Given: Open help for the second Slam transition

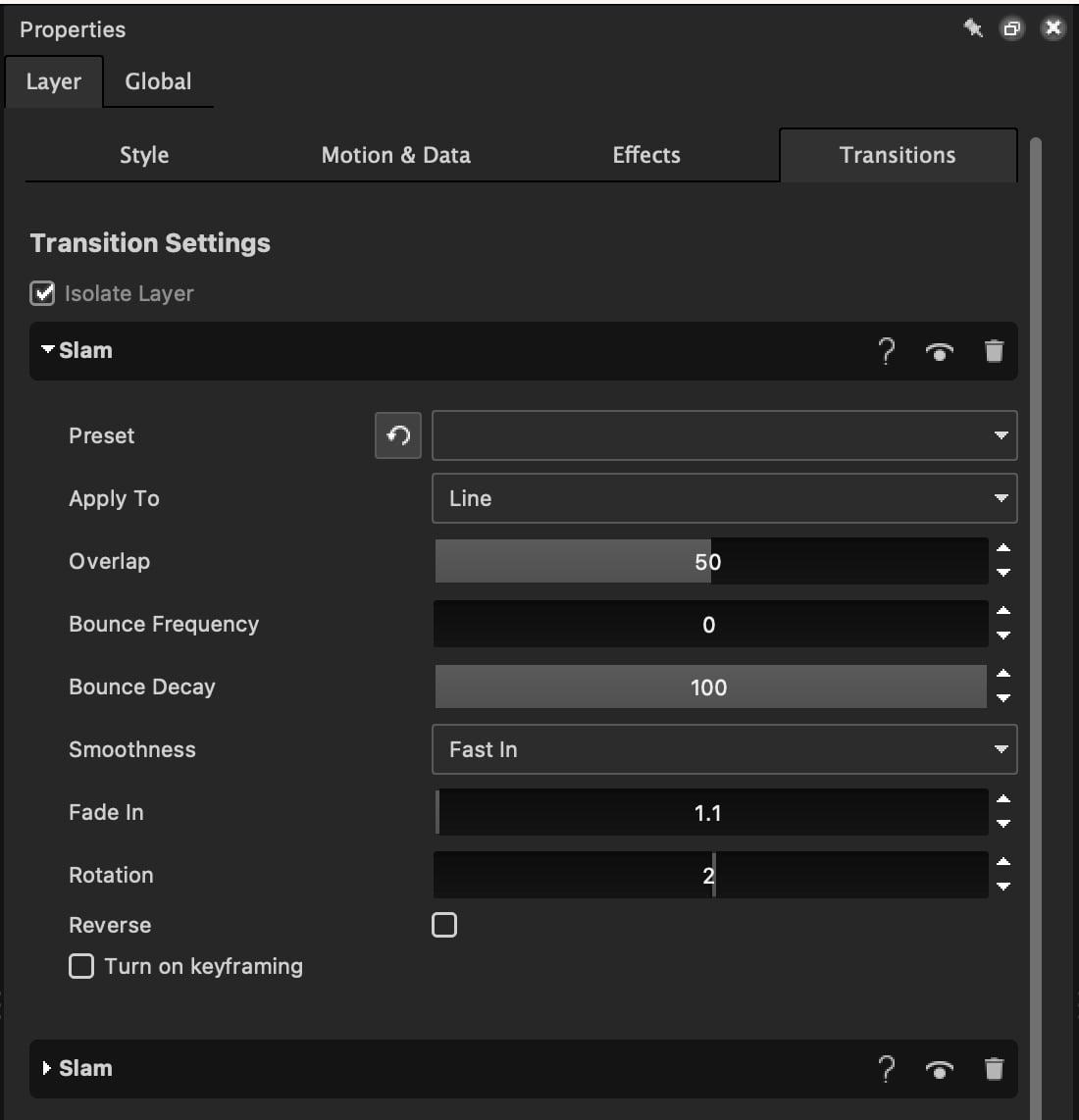Looking at the screenshot, I should [x=886, y=1069].
